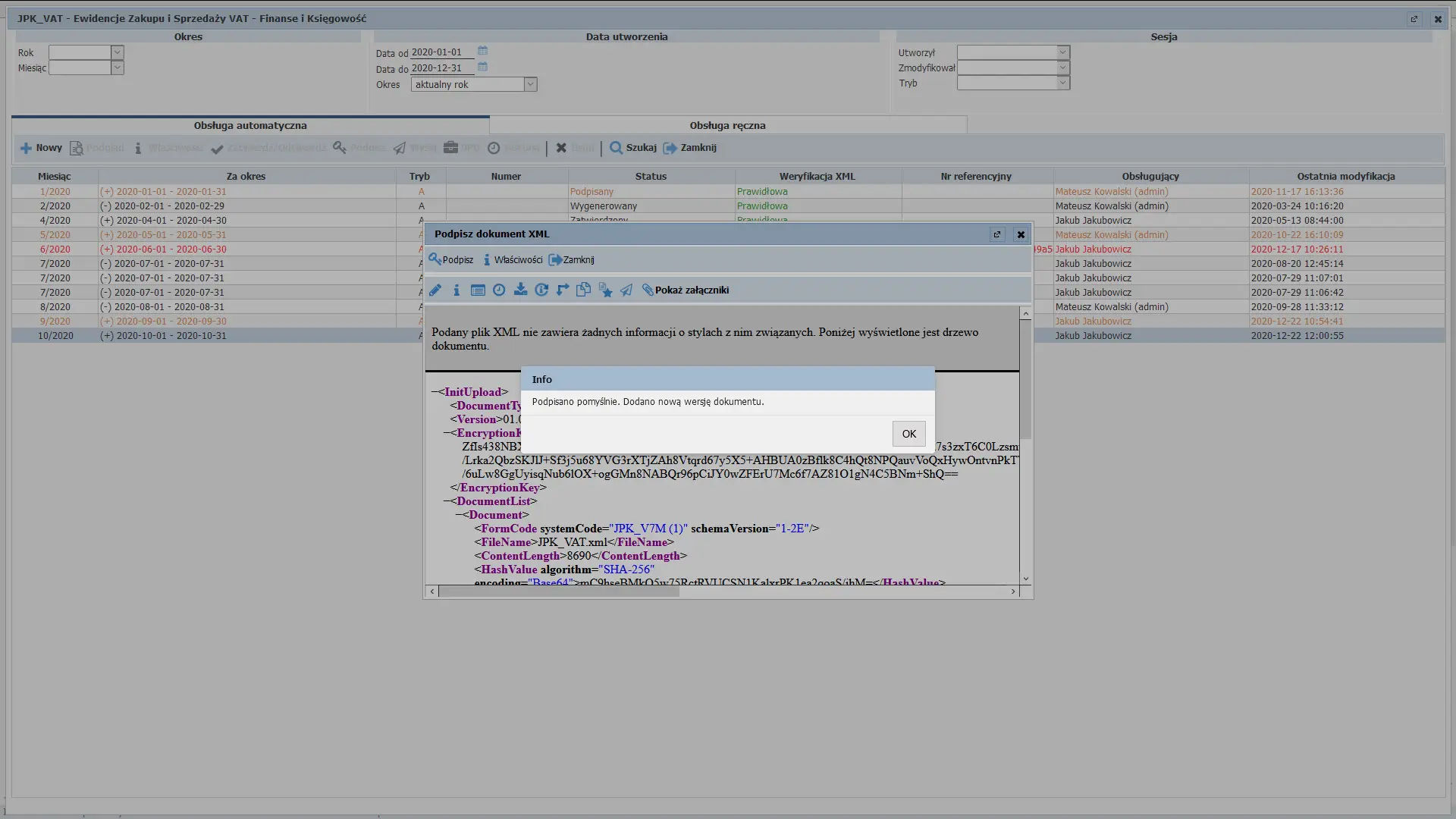The image size is (1456, 819).
Task: Click OK in the Info dialog
Action: click(908, 434)
